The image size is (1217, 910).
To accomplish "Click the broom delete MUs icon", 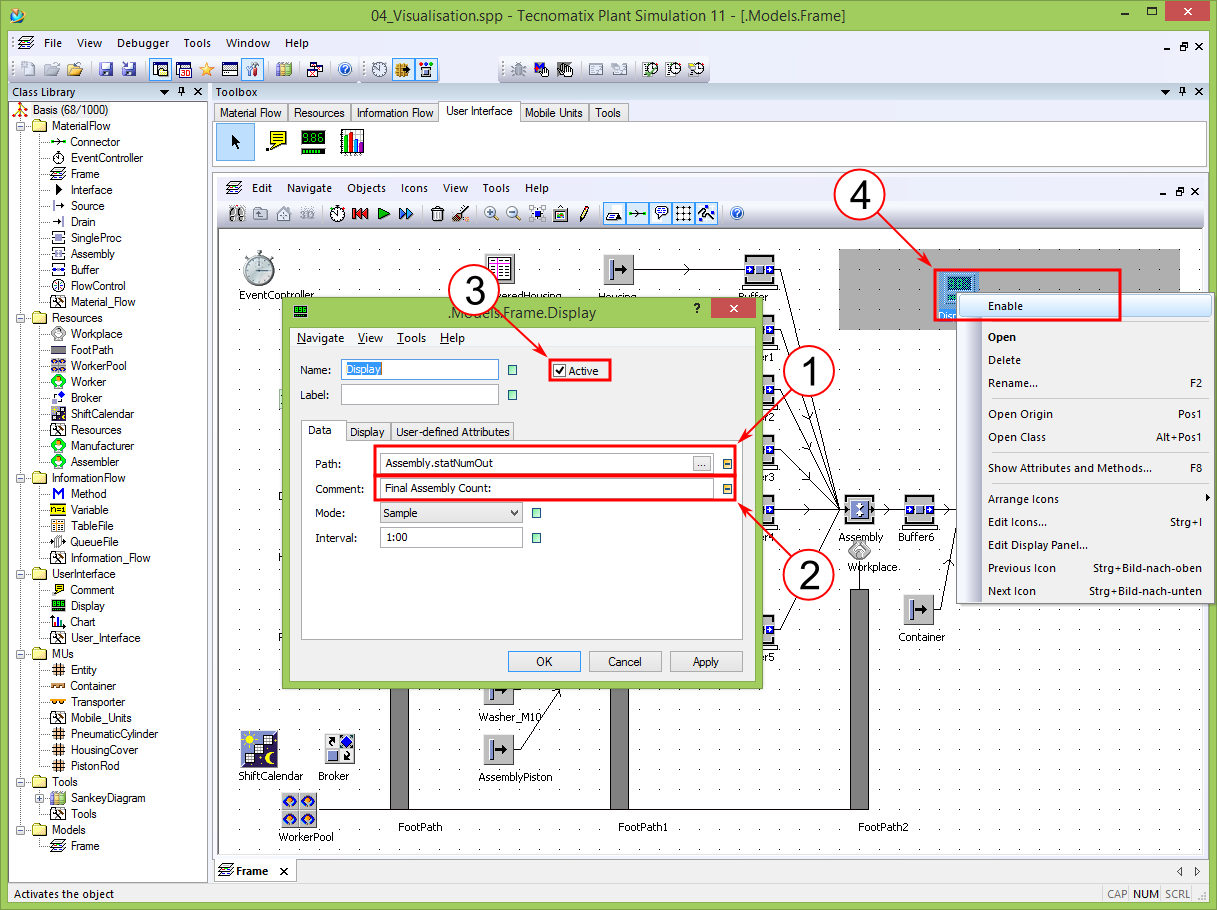I will (x=460, y=214).
